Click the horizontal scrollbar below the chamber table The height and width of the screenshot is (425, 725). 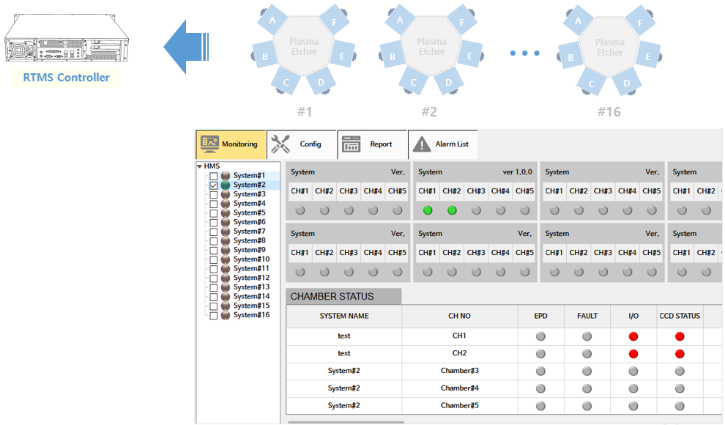pyautogui.click(x=346, y=422)
